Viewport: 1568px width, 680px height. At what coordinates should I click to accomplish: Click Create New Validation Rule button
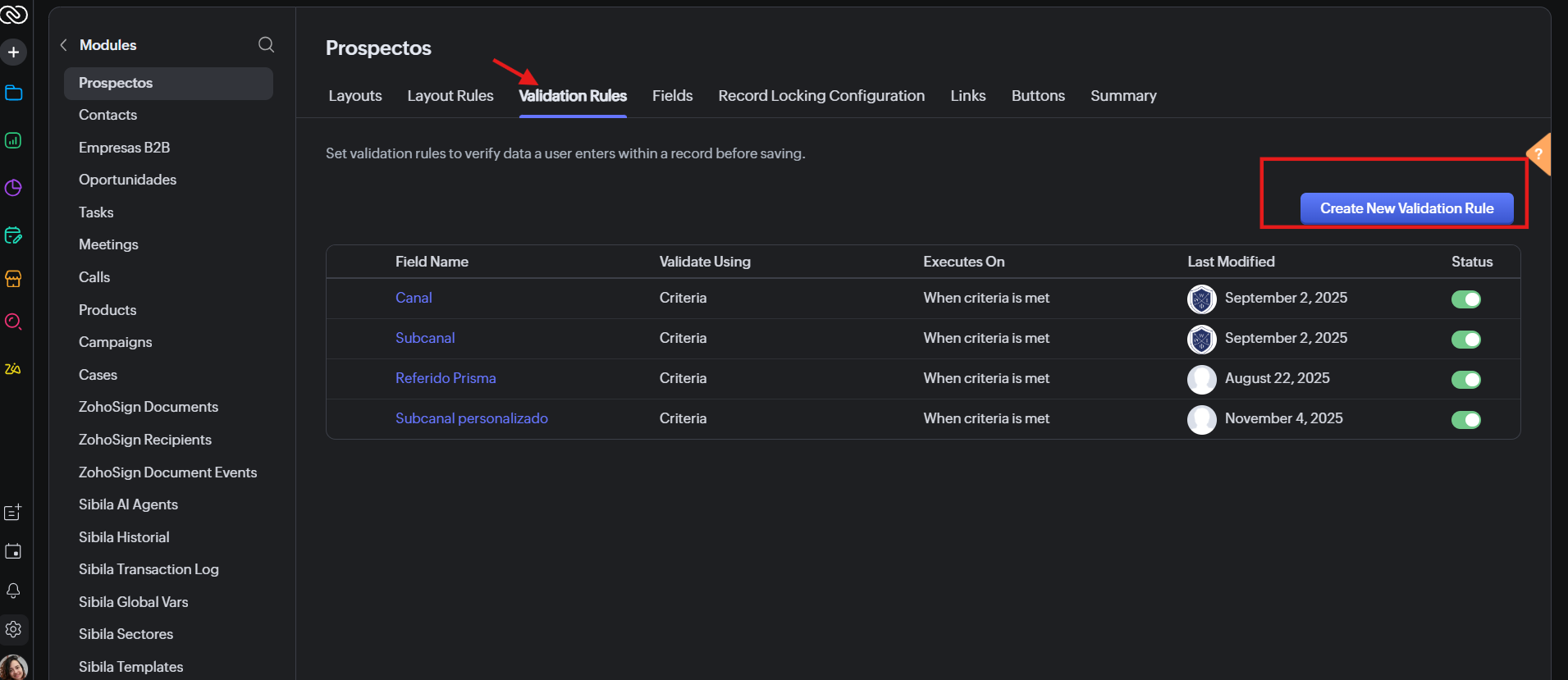click(x=1406, y=208)
